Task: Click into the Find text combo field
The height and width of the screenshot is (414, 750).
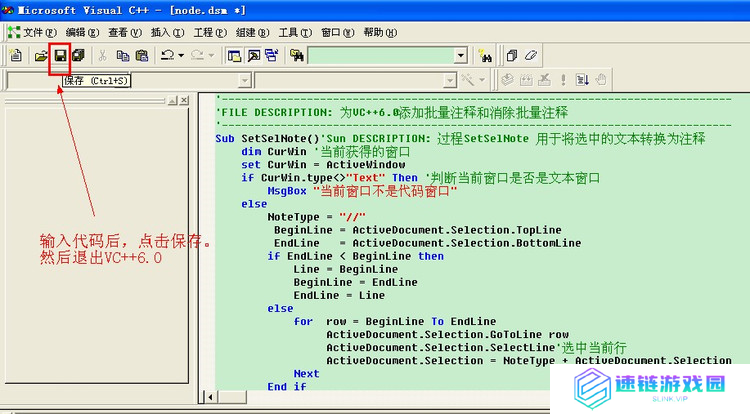Action: [381, 56]
